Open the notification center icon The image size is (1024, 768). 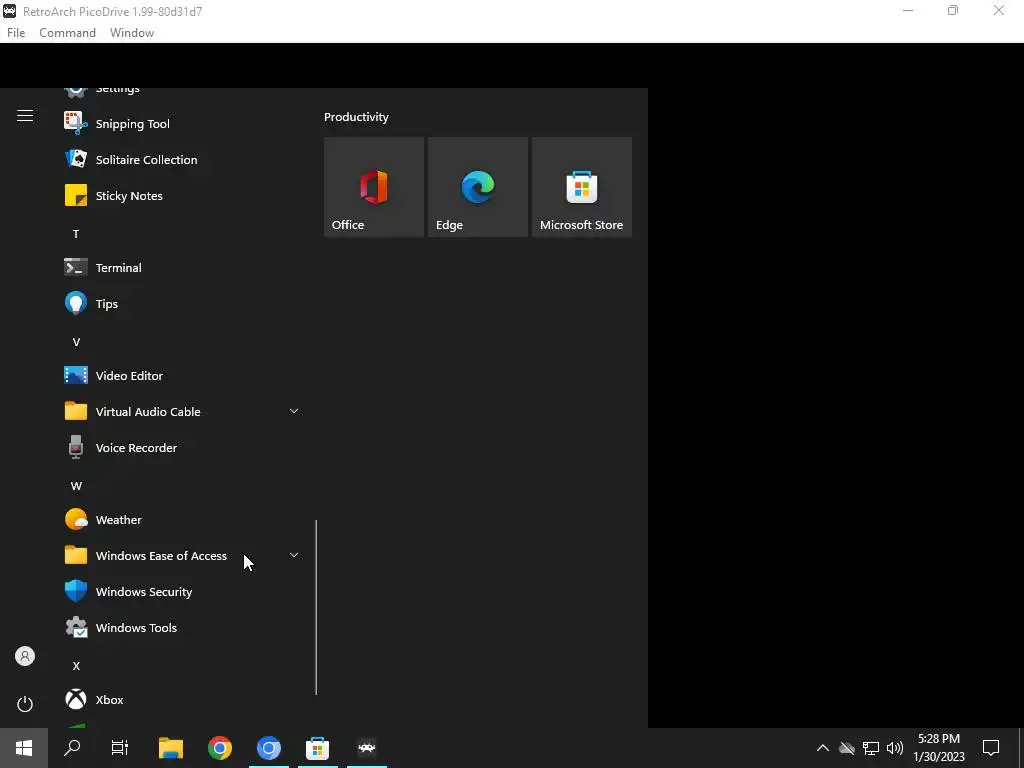(x=991, y=748)
